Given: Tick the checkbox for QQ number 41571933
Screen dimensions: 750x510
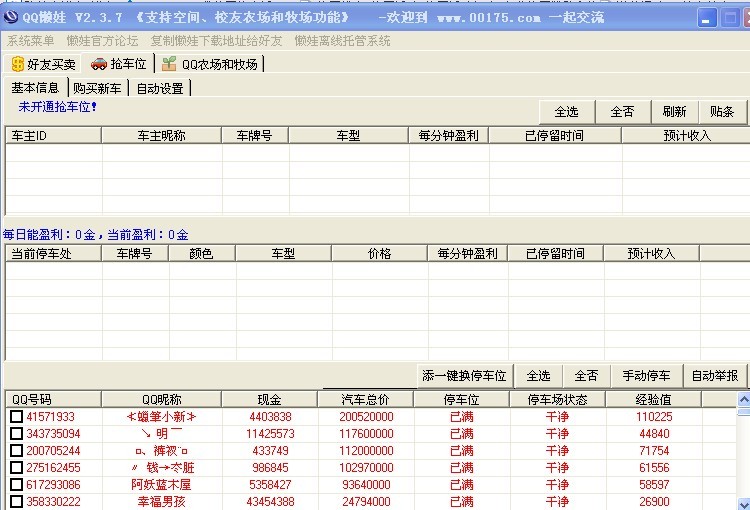Looking at the screenshot, I should [x=16, y=417].
